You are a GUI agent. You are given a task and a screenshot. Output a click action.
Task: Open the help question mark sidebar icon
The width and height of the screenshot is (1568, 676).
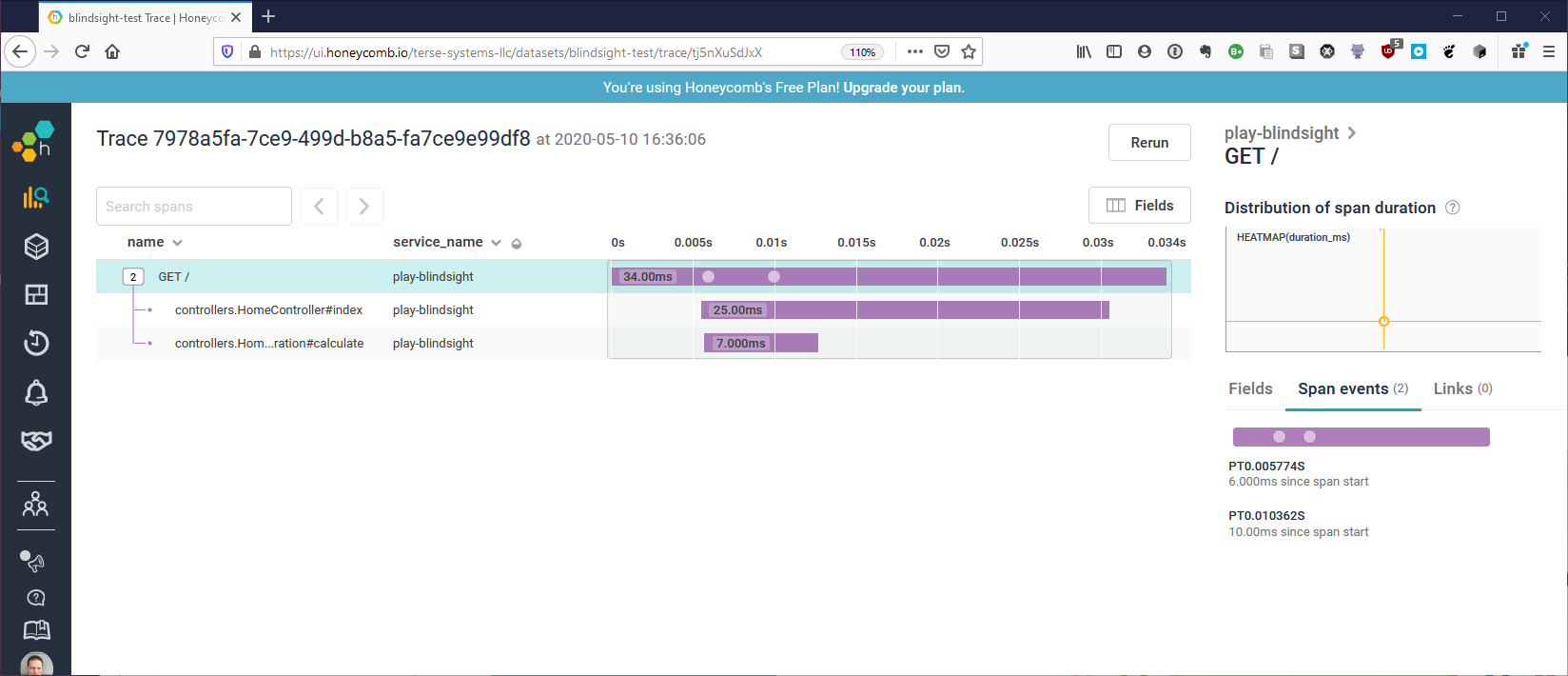tap(36, 598)
